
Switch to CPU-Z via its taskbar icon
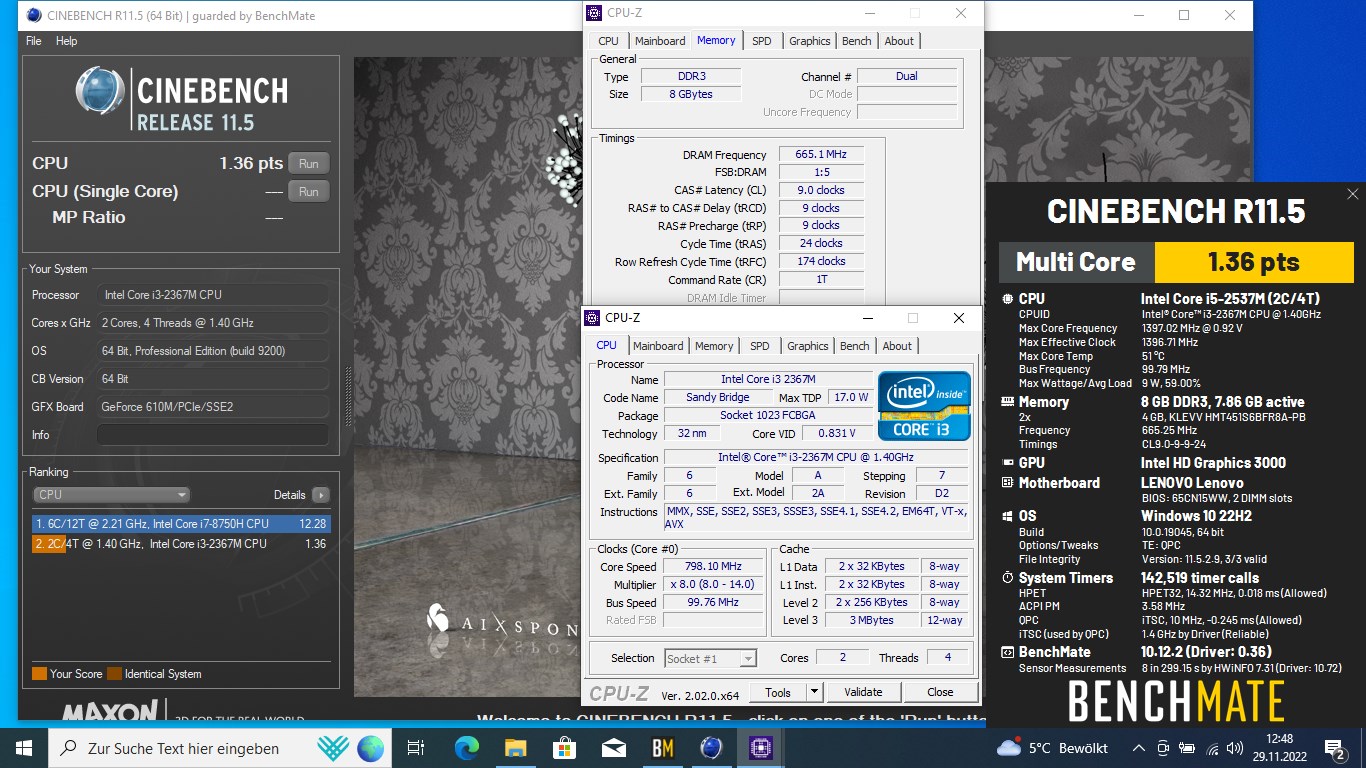click(760, 748)
